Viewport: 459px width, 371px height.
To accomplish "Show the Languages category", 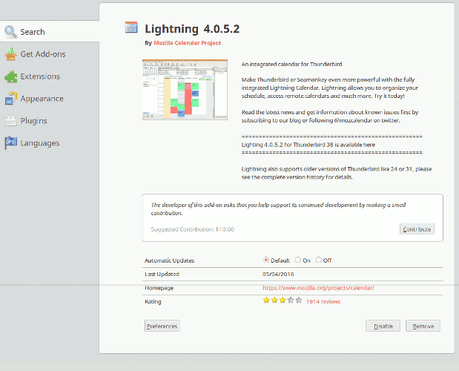I will (x=50, y=143).
